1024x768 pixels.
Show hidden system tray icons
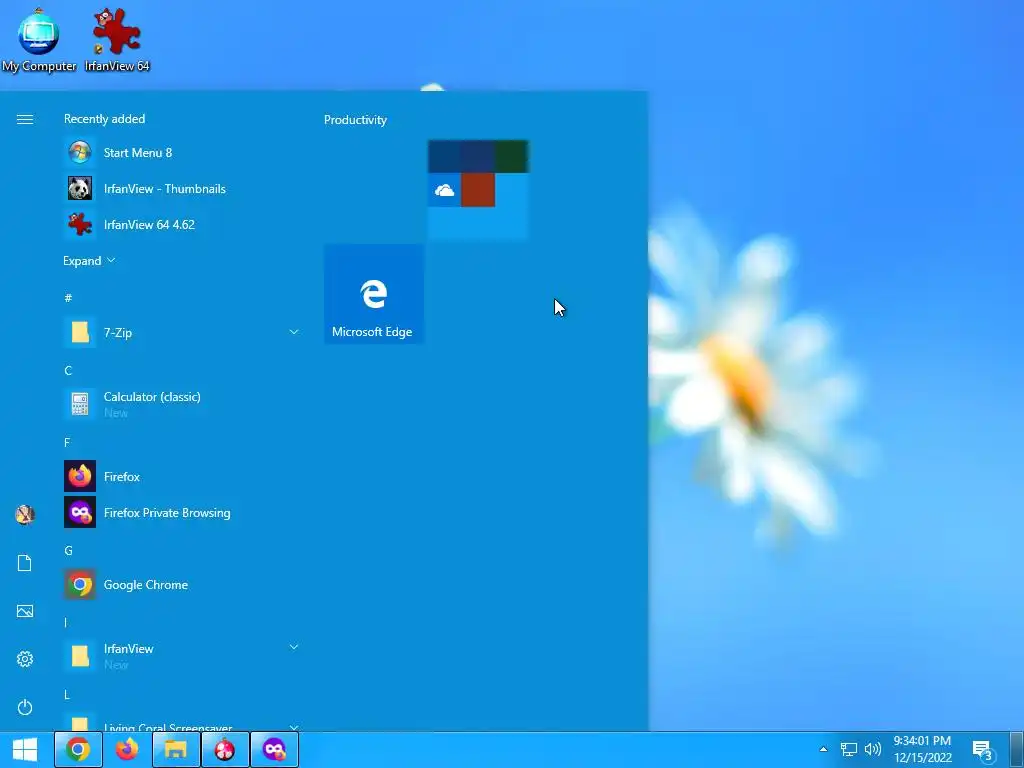click(x=824, y=749)
